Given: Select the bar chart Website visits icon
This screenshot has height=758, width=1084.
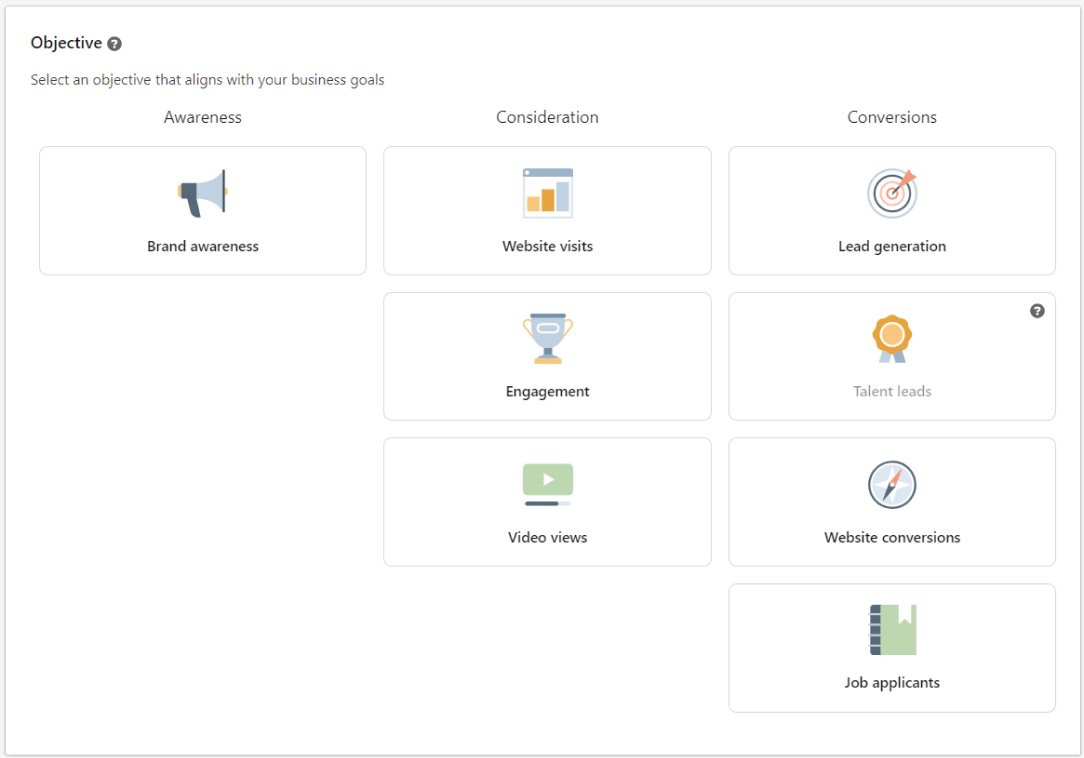Looking at the screenshot, I should coord(548,193).
